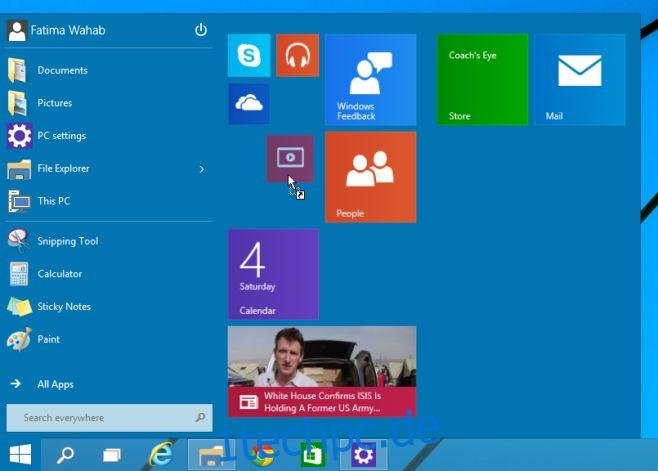The image size is (658, 471).
Task: Open taskbar Search magnifier button
Action: (x=65, y=455)
